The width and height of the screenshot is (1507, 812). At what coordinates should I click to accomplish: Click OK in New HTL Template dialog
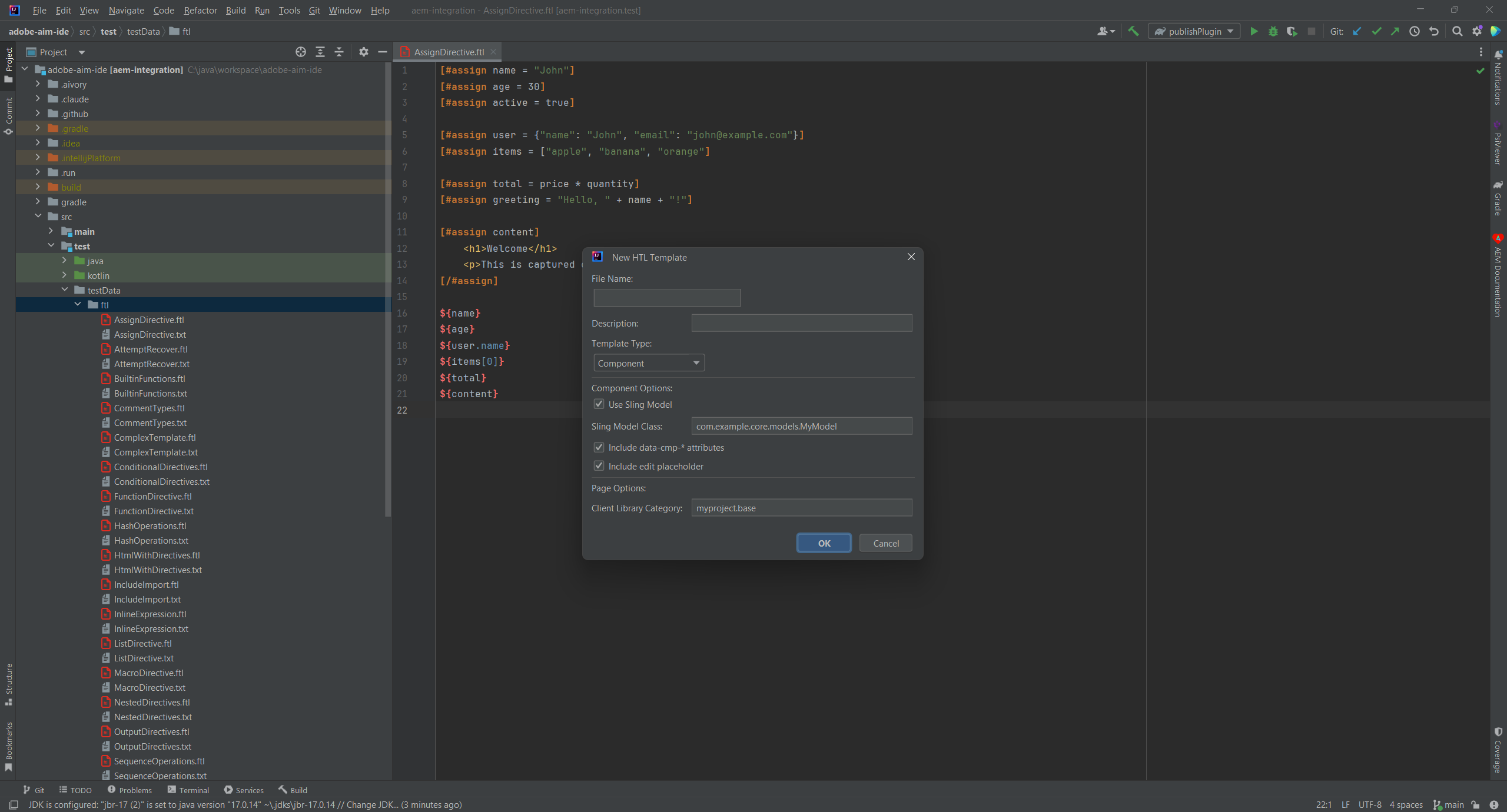tap(824, 543)
